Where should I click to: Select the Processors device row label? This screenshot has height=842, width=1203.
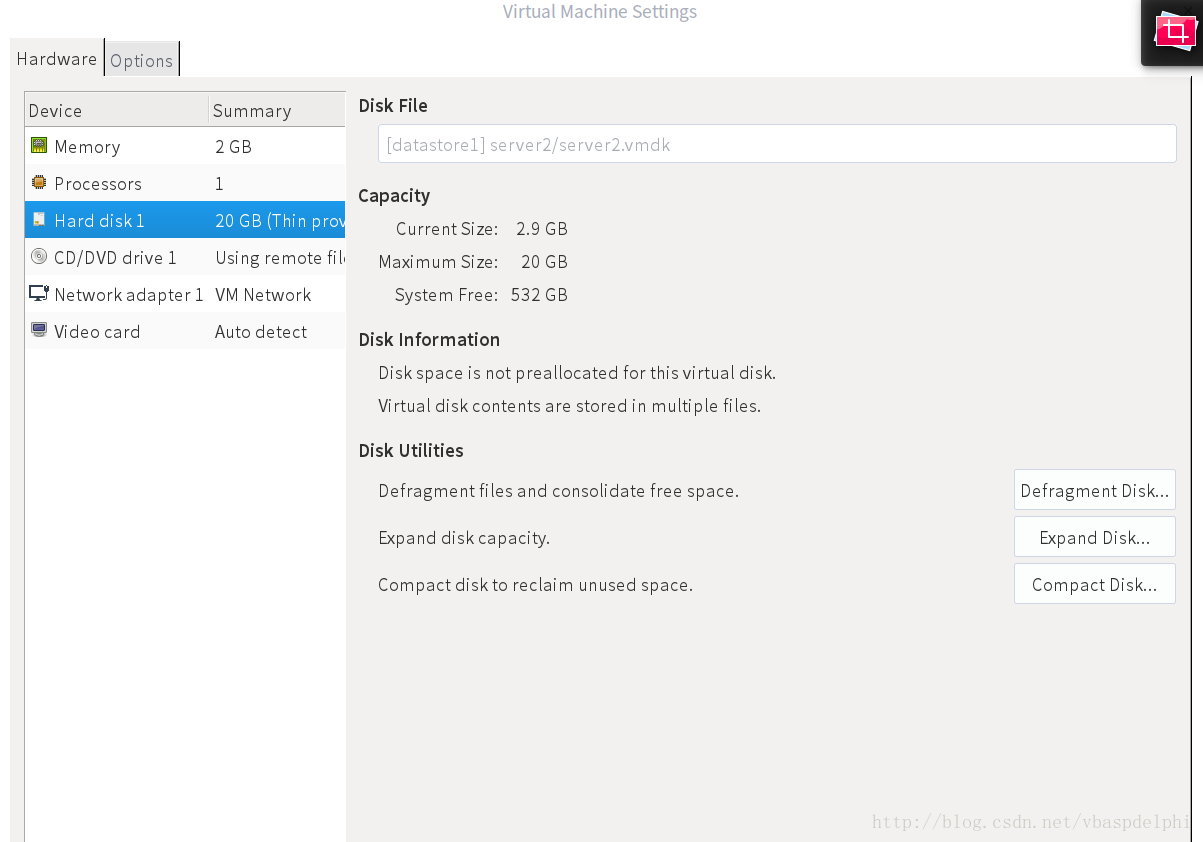pos(98,184)
